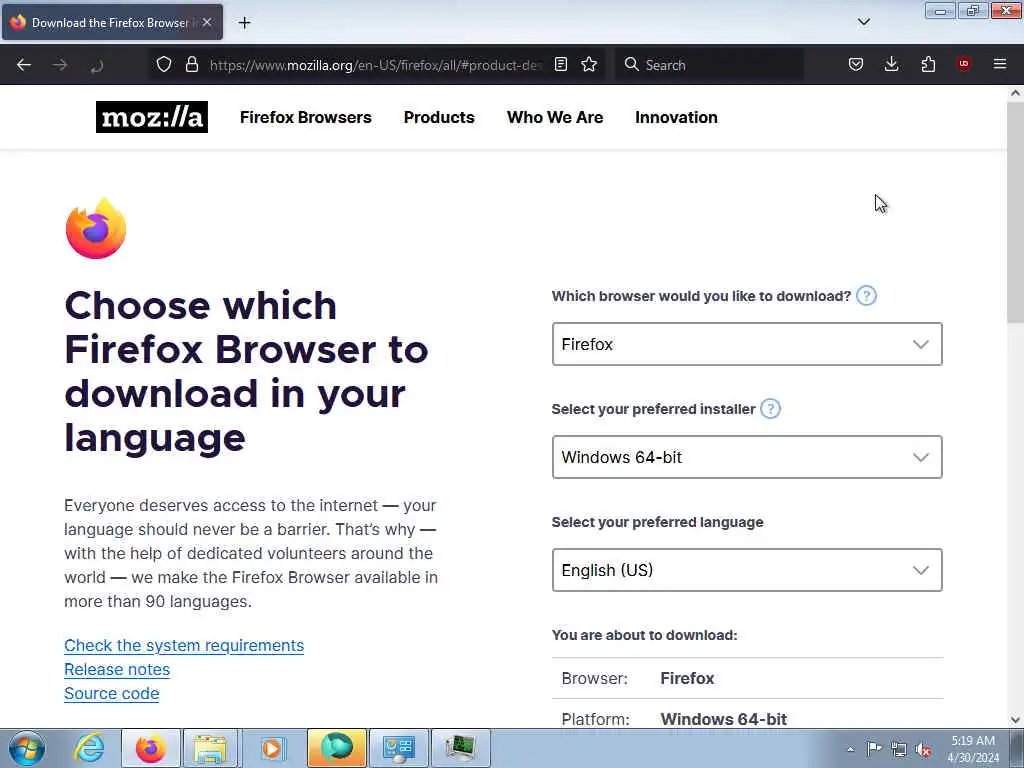The height and width of the screenshot is (768, 1024).
Task: Open the Innovation menu
Action: point(676,118)
